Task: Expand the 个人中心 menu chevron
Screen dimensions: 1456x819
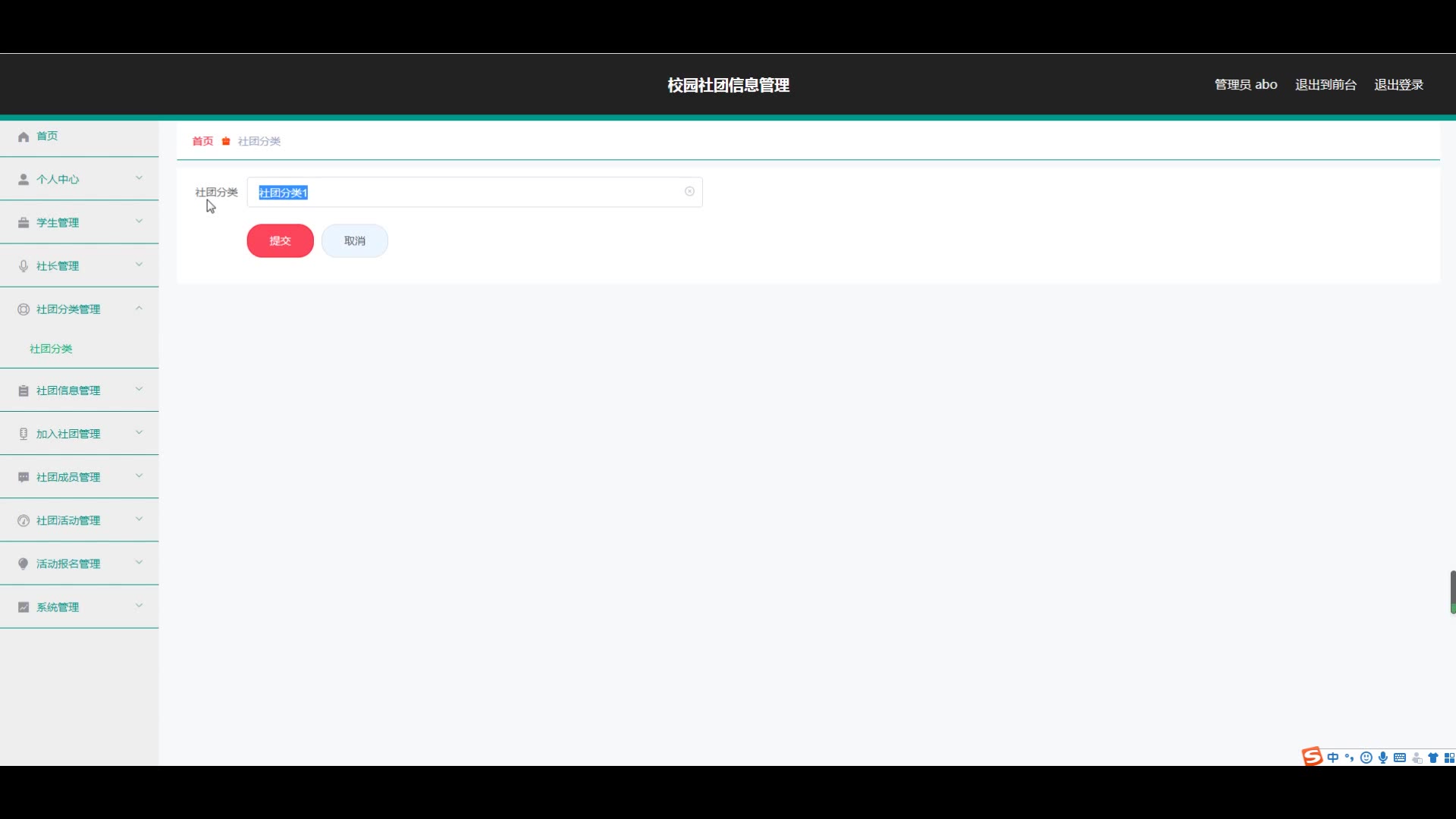Action: point(139,178)
